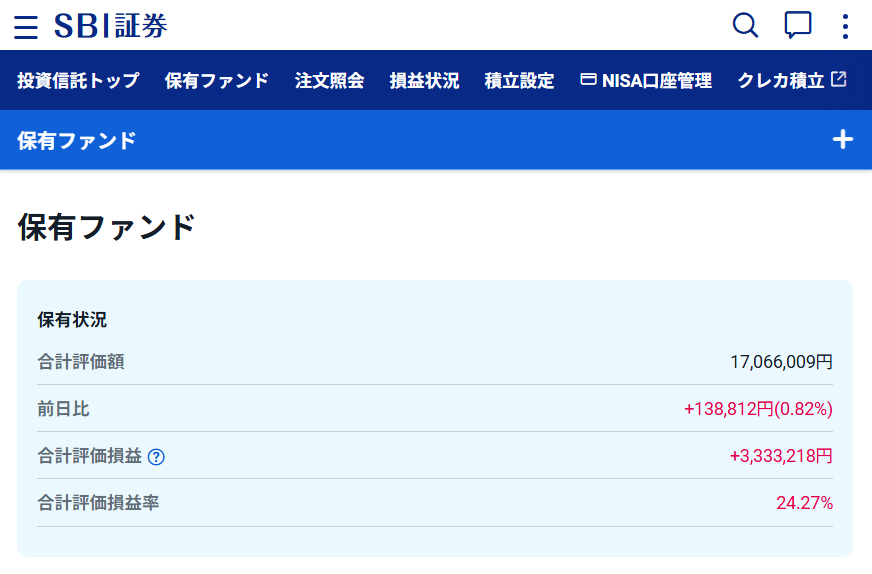Follow the クレカ積立 link
872x574 pixels.
point(781,81)
